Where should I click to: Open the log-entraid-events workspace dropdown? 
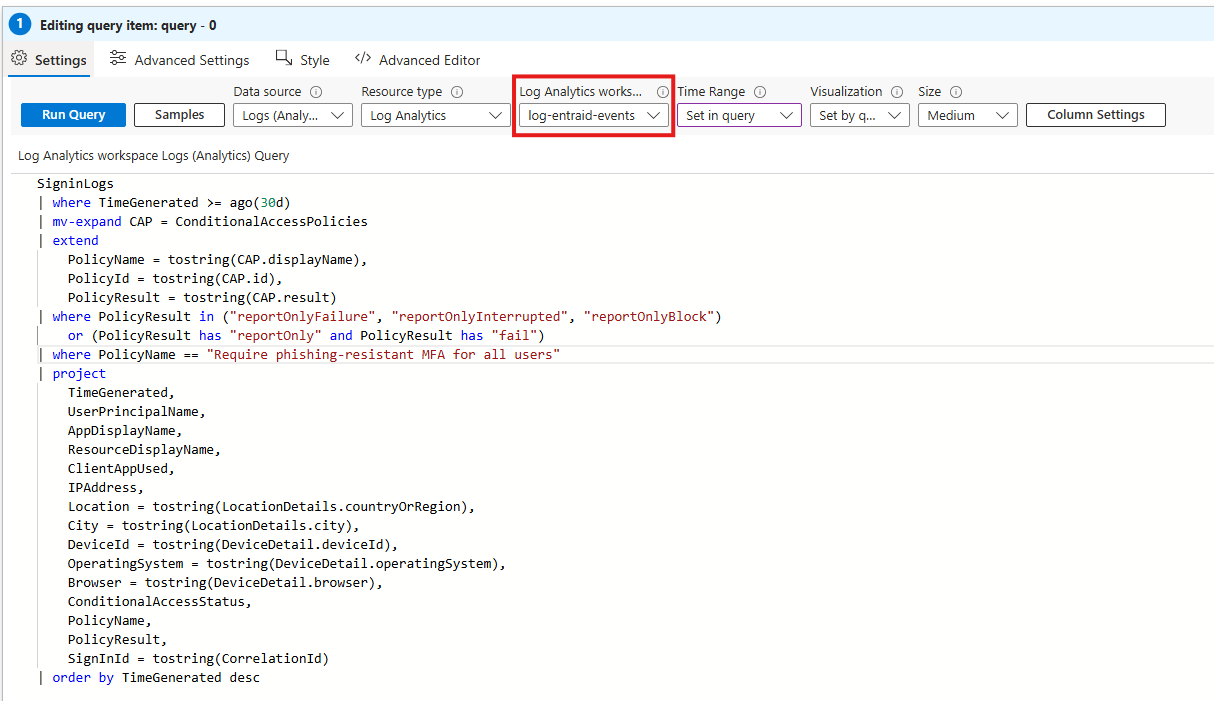pos(593,114)
